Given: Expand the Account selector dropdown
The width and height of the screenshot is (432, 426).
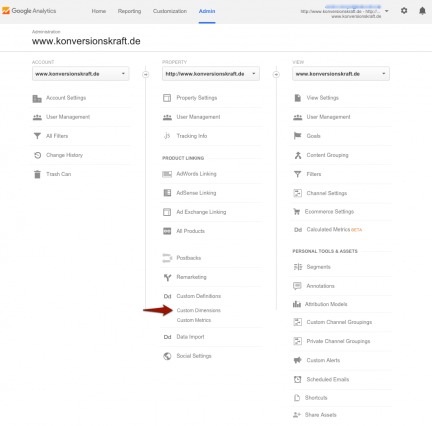Looking at the screenshot, I should tap(81, 74).
